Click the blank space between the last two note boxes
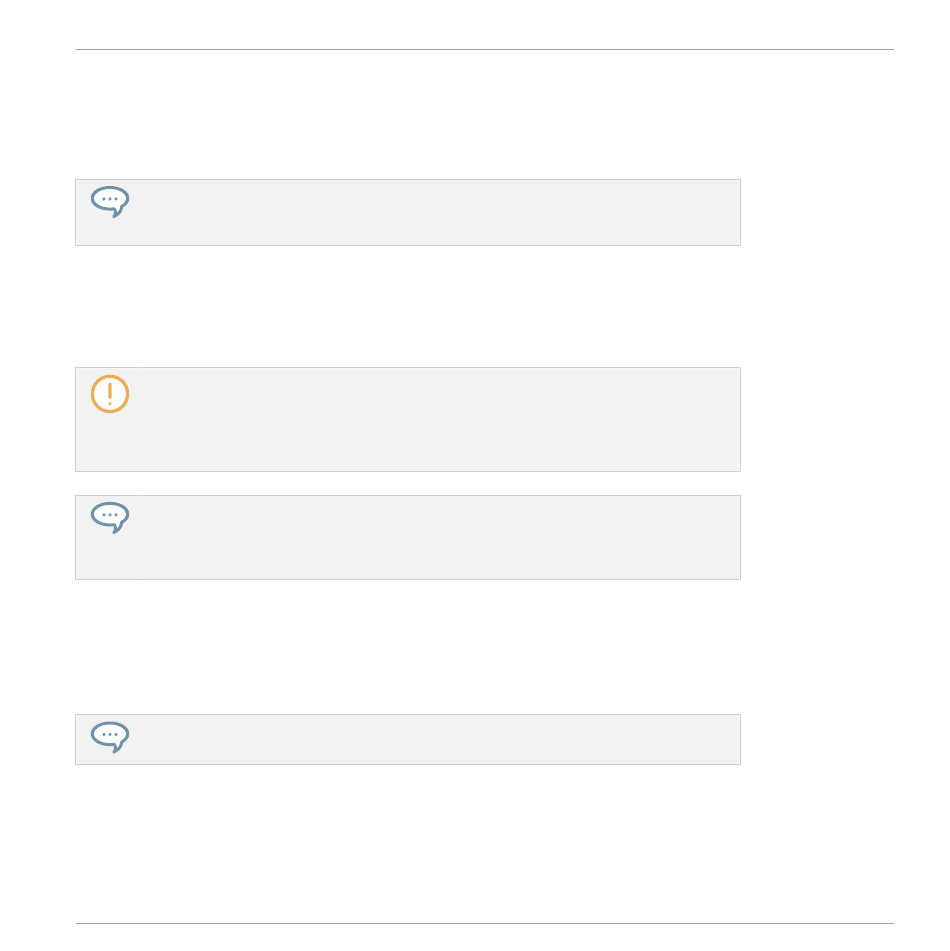Screen dimensions: 950x951 [408, 647]
